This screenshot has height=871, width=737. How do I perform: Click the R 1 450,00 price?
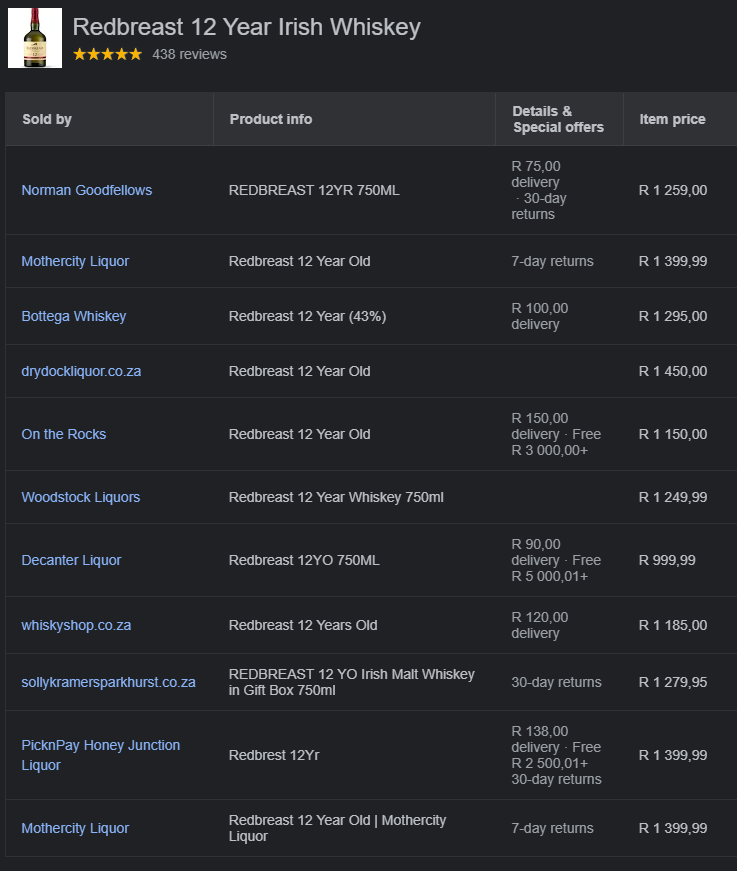(x=673, y=371)
